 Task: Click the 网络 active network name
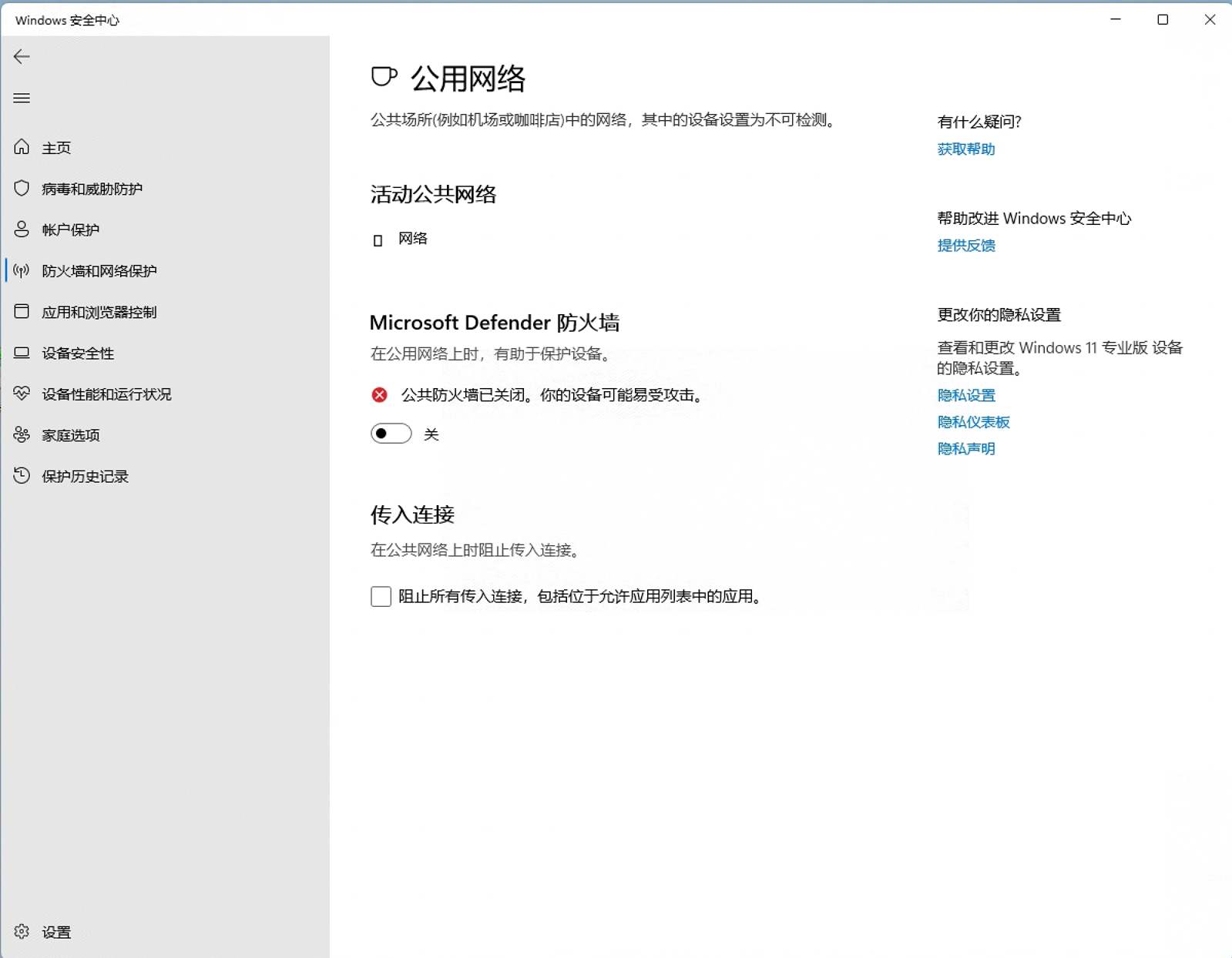[413, 239]
